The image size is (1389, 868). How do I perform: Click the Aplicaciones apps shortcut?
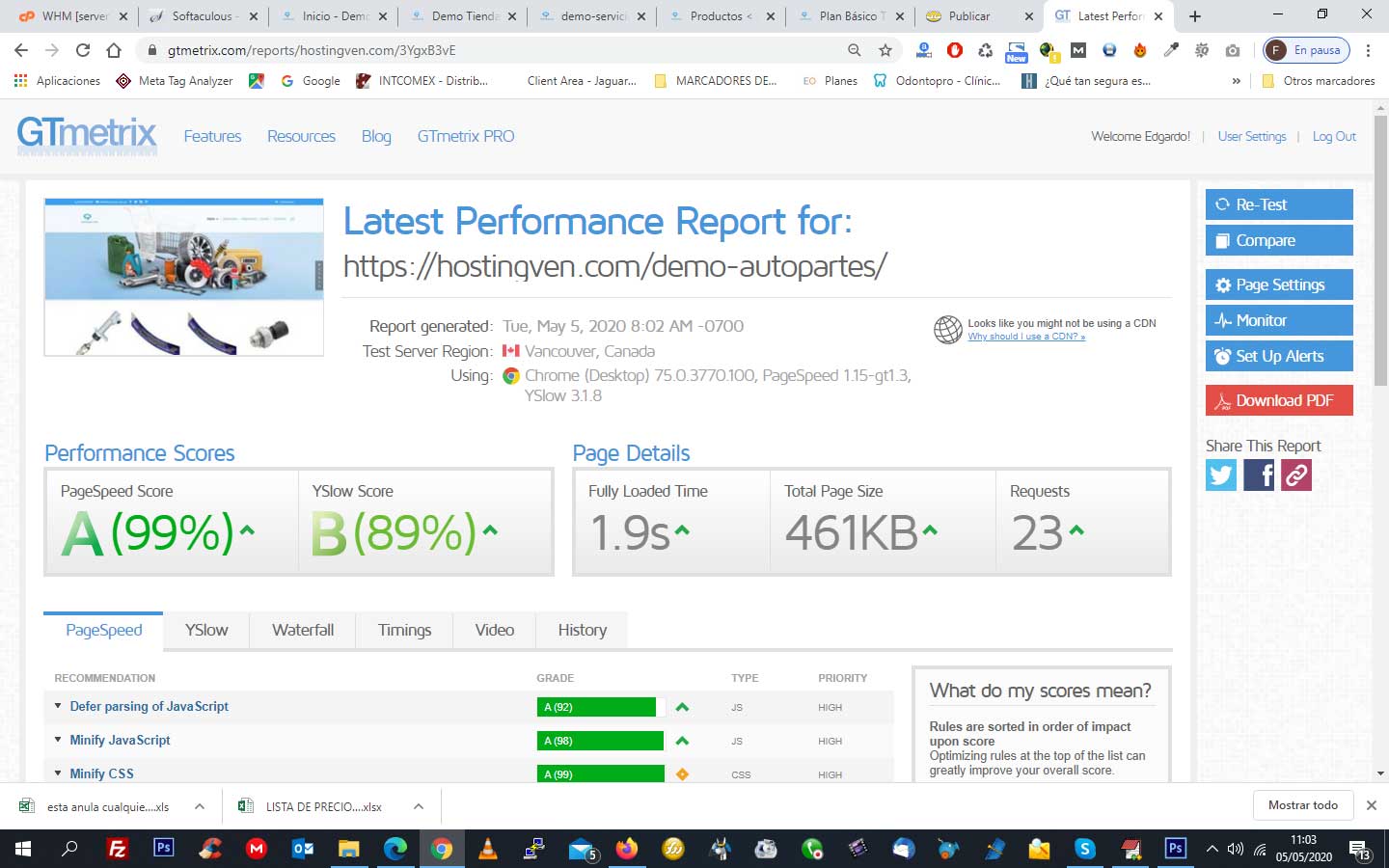click(x=57, y=81)
